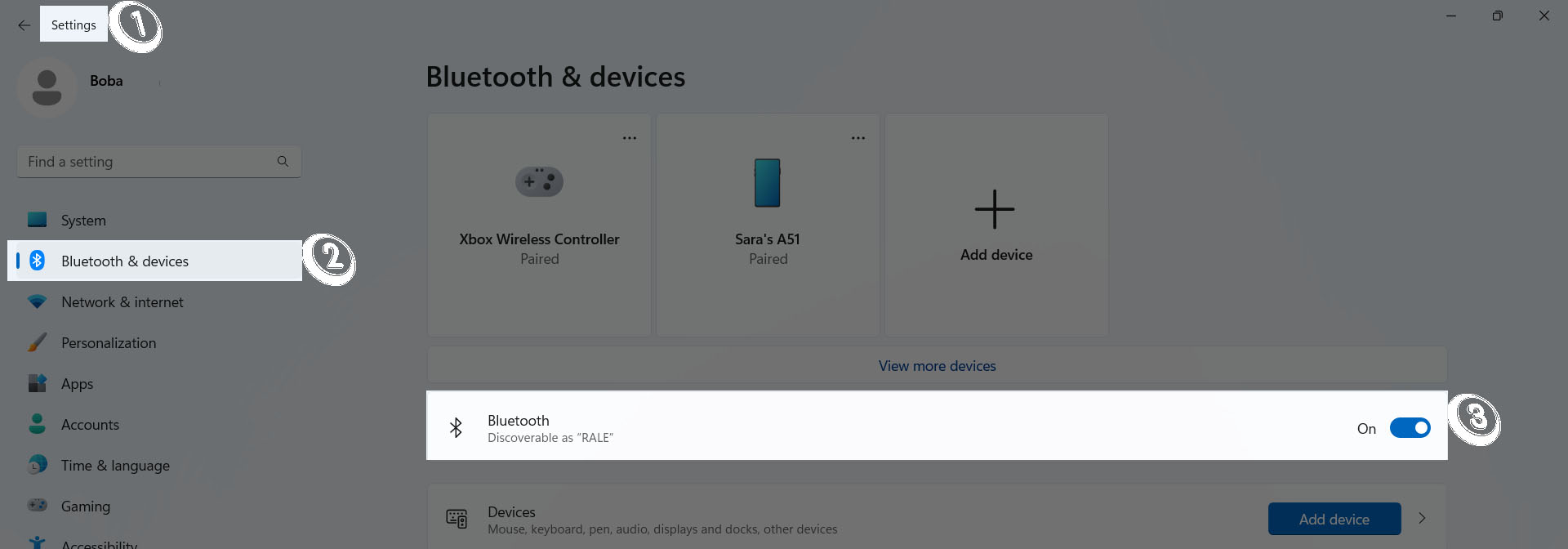Open Xbox Wireless Controller more options menu
The height and width of the screenshot is (549, 1568).
coord(630,138)
